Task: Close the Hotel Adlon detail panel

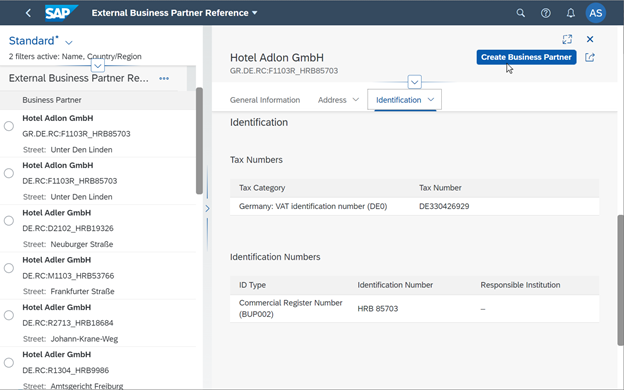Action: 590,39
